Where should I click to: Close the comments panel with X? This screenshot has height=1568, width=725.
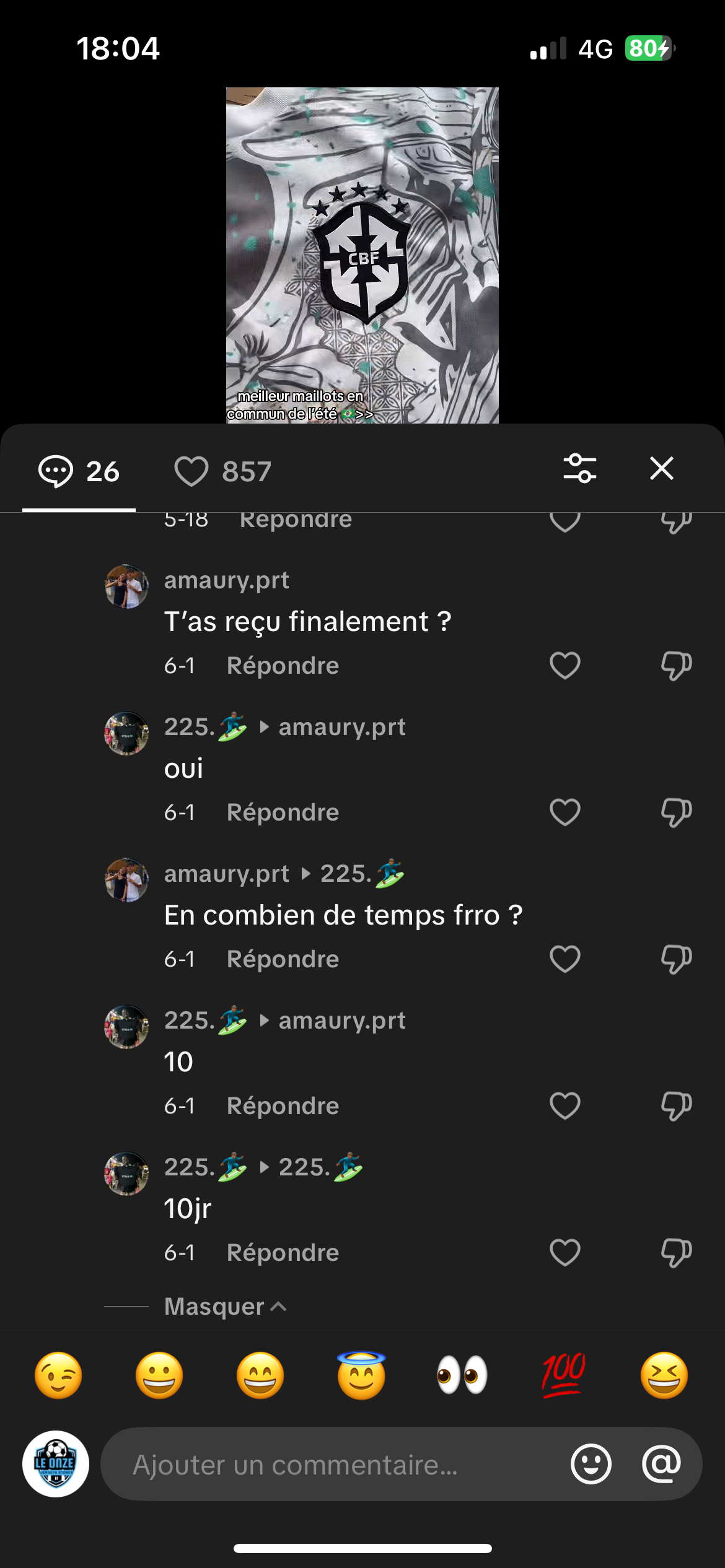pos(661,468)
